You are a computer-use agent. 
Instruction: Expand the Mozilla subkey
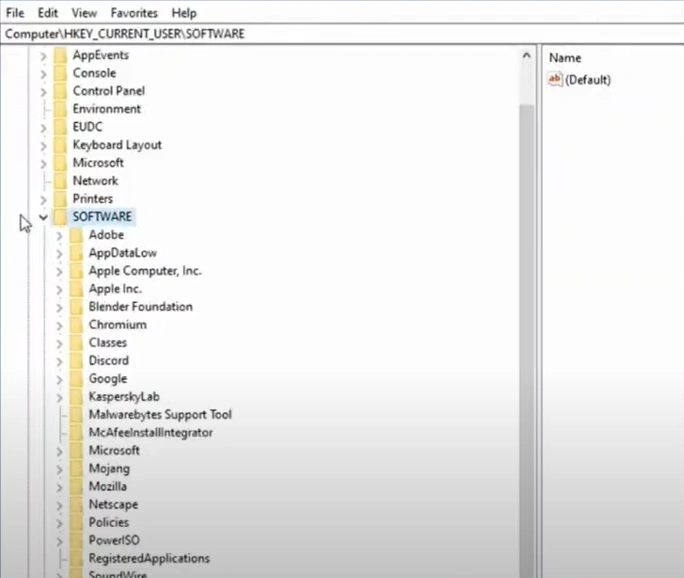click(x=59, y=487)
